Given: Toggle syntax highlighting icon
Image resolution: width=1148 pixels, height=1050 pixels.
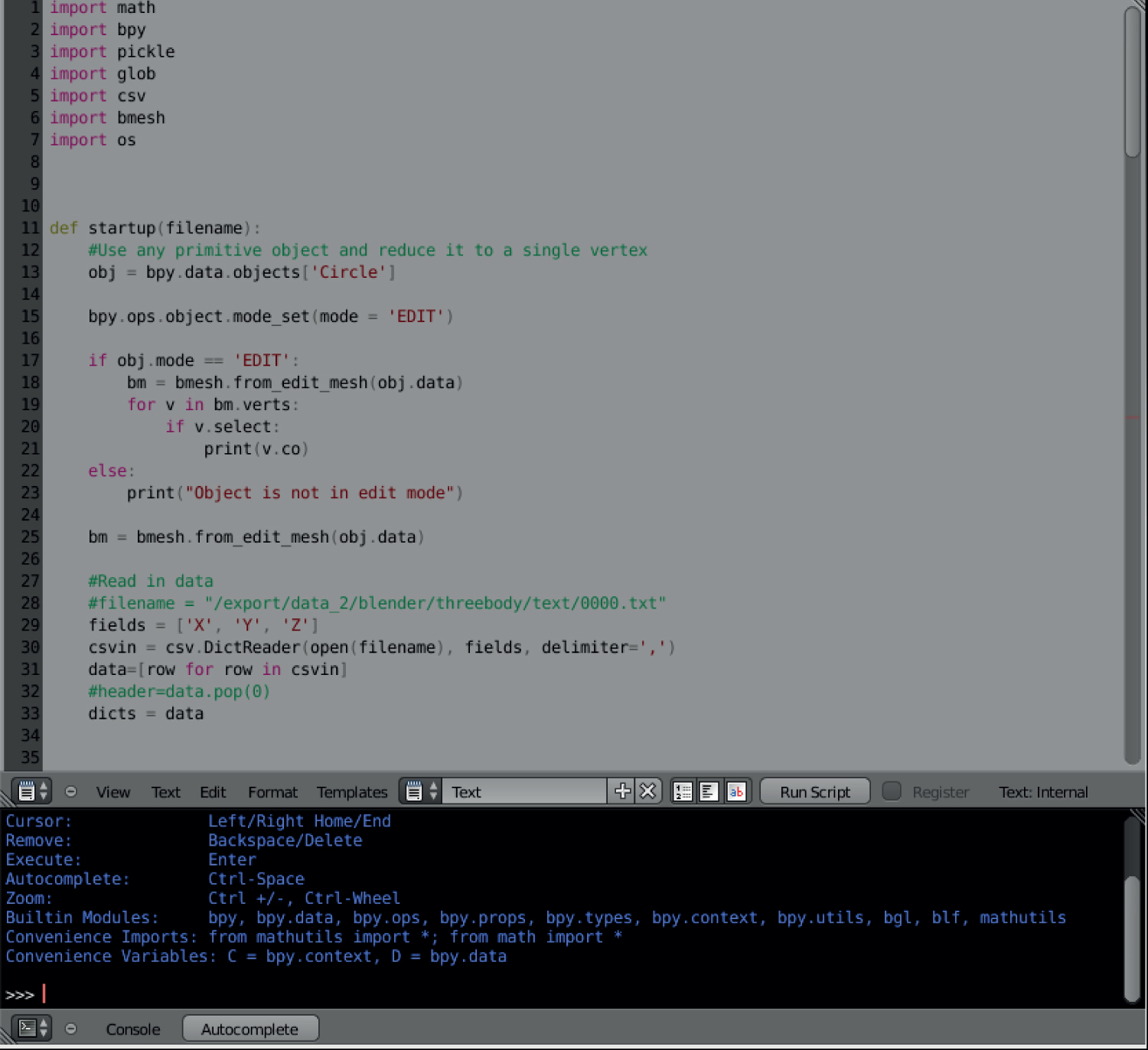Looking at the screenshot, I should pos(736,791).
